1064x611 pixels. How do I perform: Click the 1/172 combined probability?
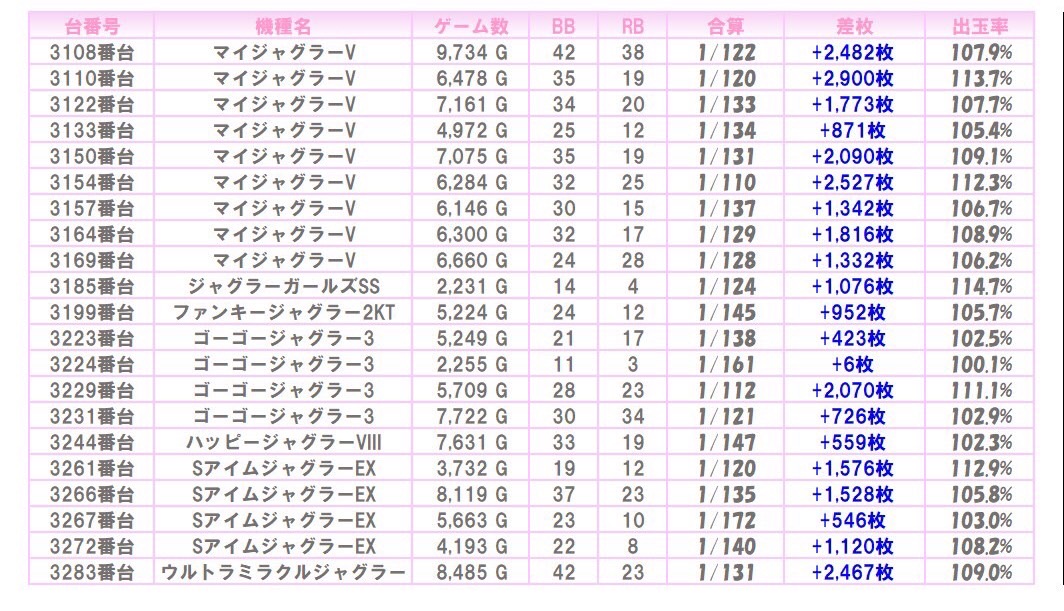click(727, 521)
